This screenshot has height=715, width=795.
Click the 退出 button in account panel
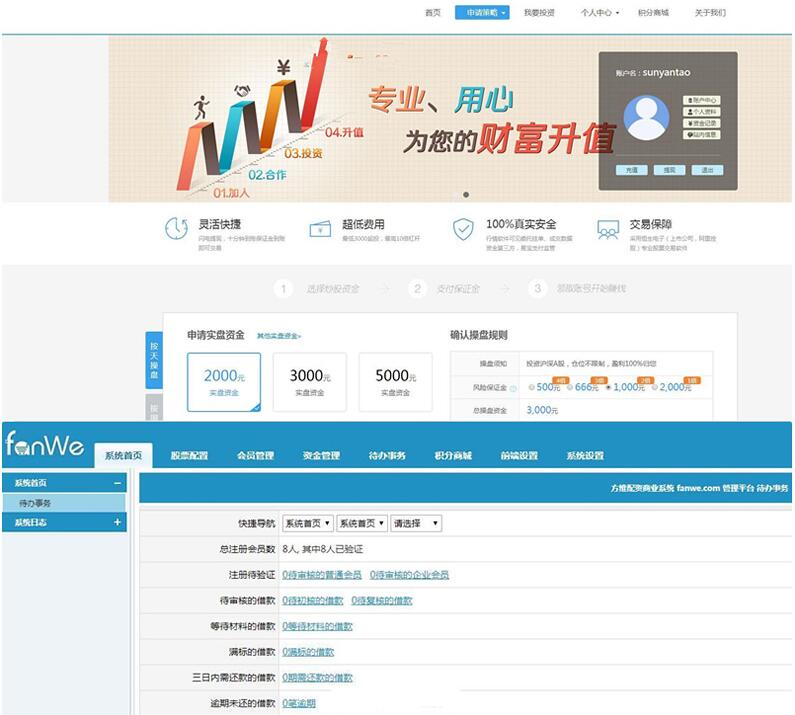pos(707,170)
